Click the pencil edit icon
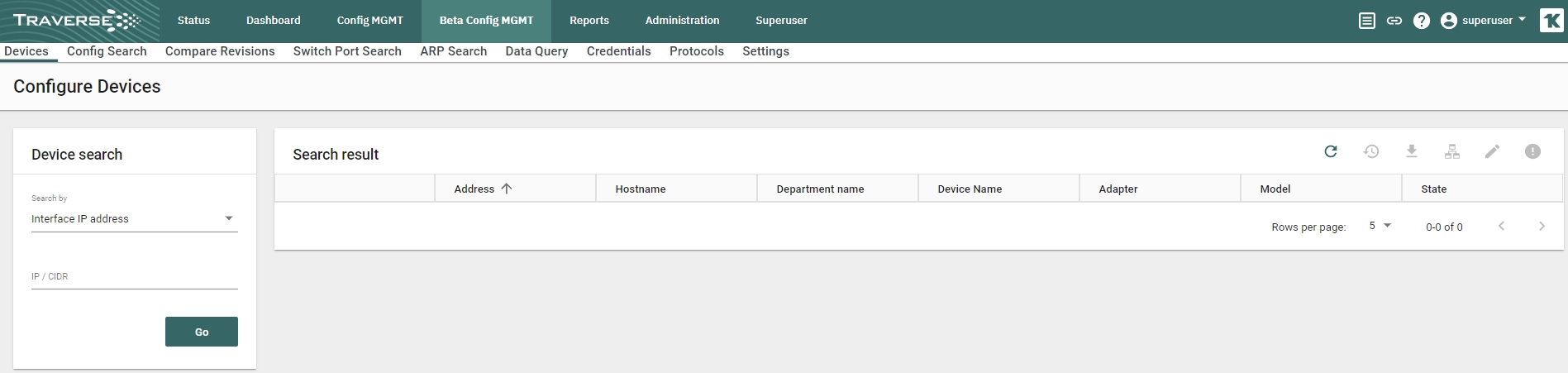This screenshot has height=373, width=1568. [x=1492, y=151]
